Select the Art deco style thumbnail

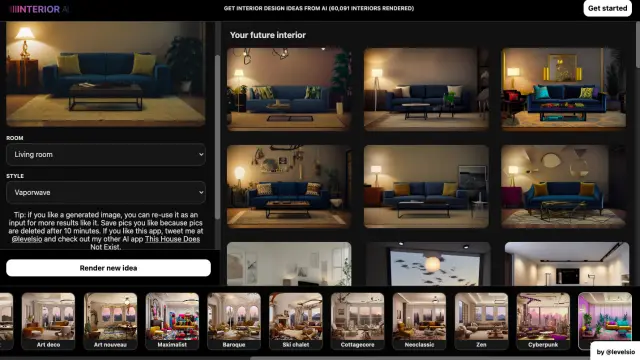pyautogui.click(x=48, y=321)
